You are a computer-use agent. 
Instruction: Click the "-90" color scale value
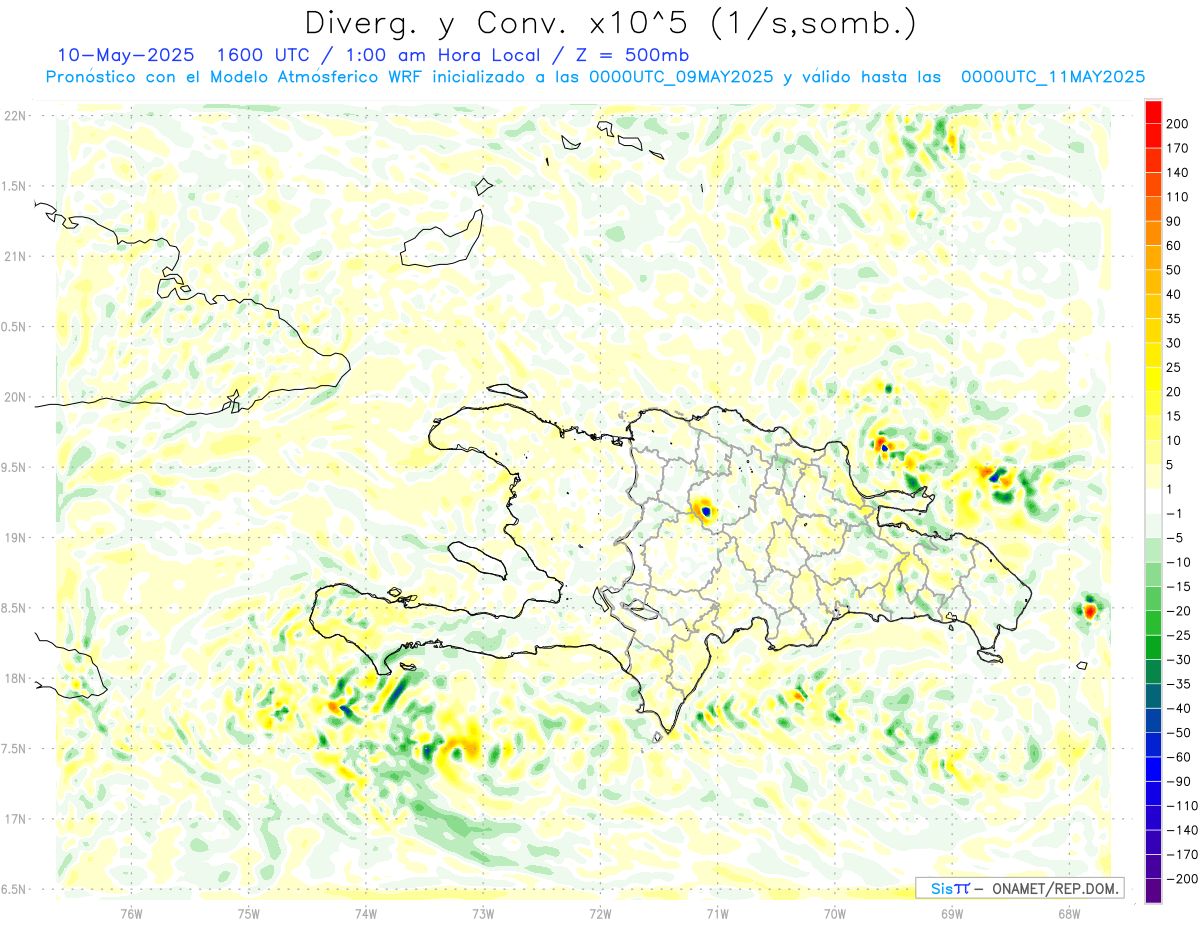(x=1178, y=781)
